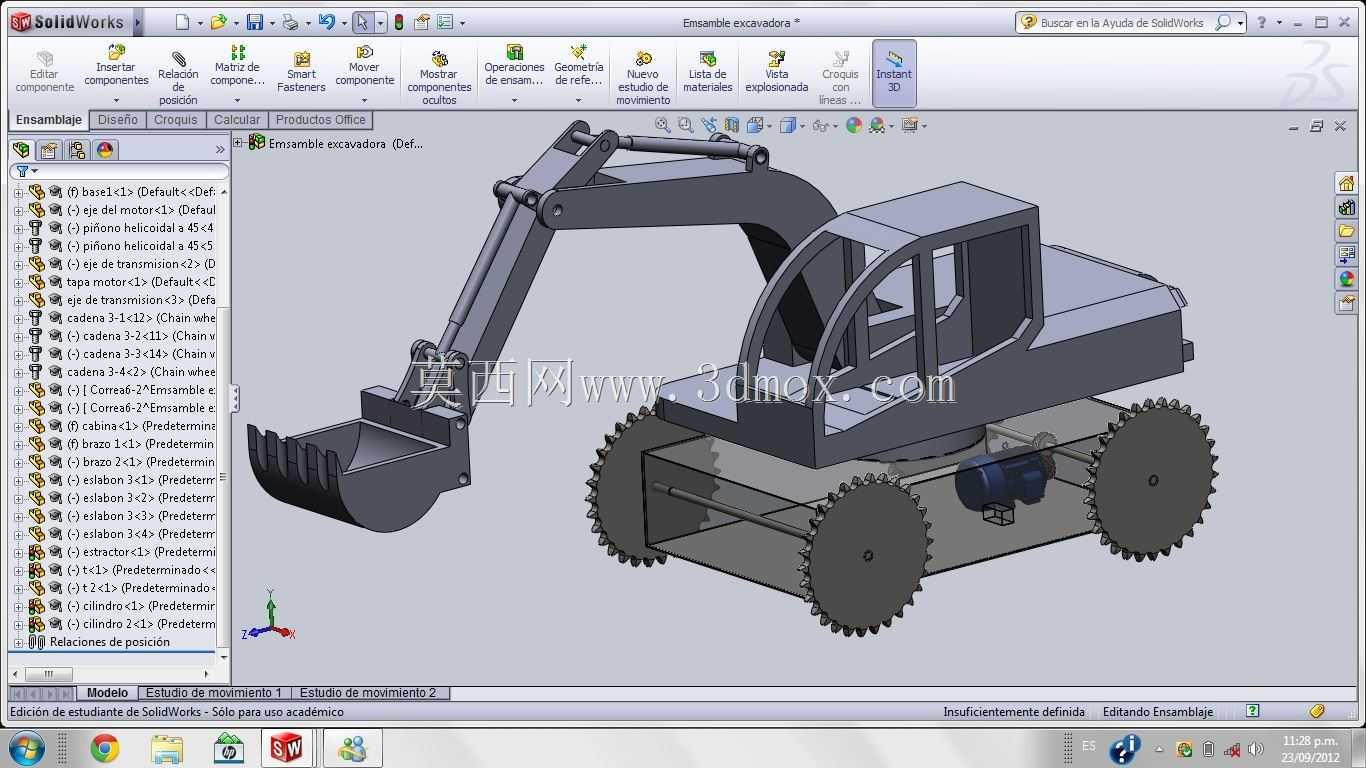Screen dimensions: 1366x768
Task: Open the DisplayManager color ball tab
Action: (x=105, y=150)
